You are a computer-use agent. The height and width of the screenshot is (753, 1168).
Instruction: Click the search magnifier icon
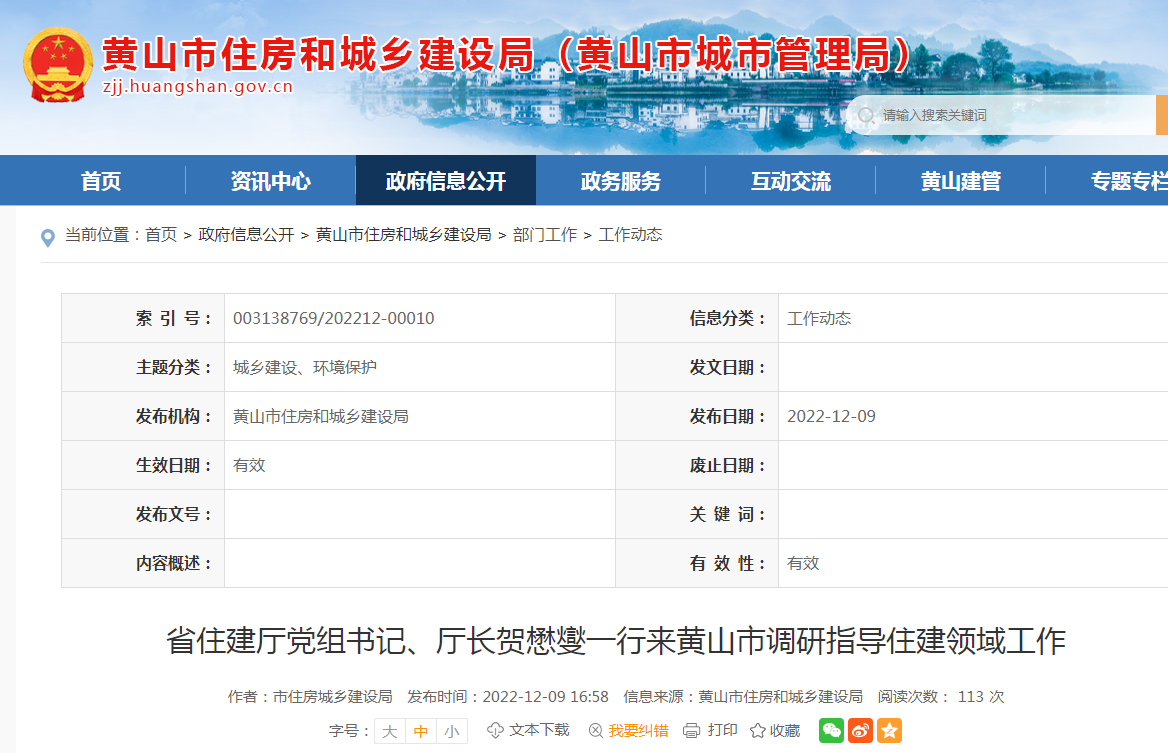click(869, 115)
